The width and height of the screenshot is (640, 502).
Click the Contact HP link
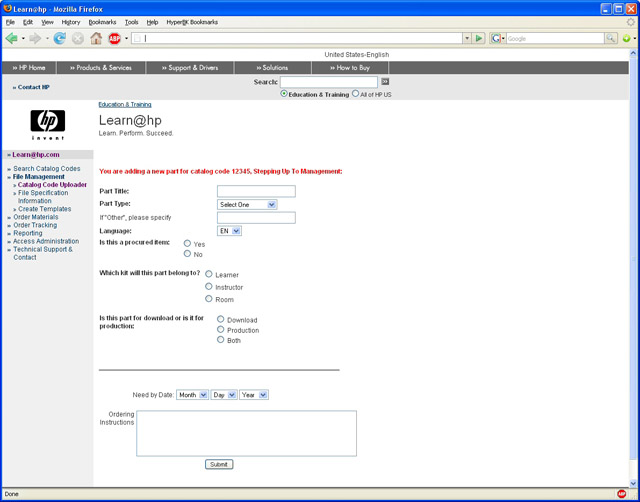click(x=33, y=87)
